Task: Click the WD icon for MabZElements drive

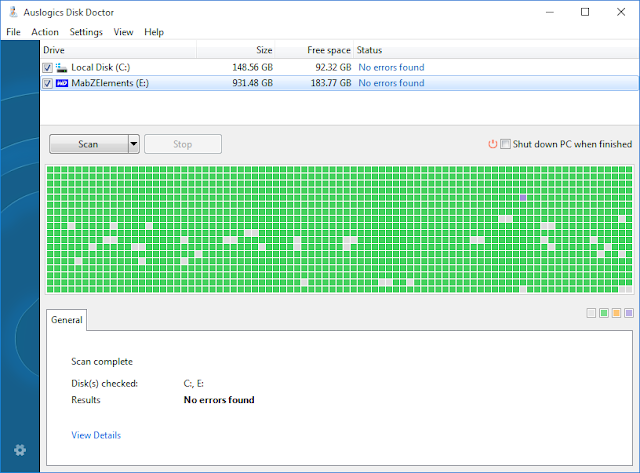Action: coord(62,83)
